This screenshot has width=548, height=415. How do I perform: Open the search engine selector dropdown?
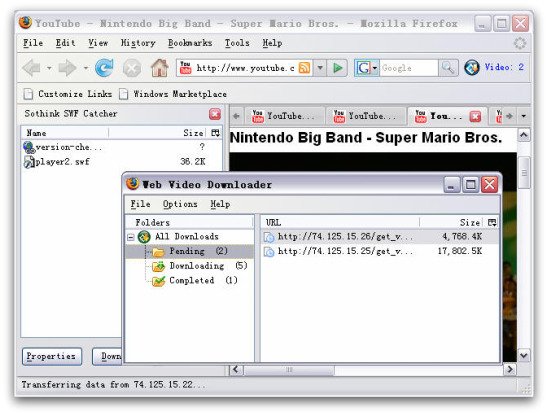(374, 68)
